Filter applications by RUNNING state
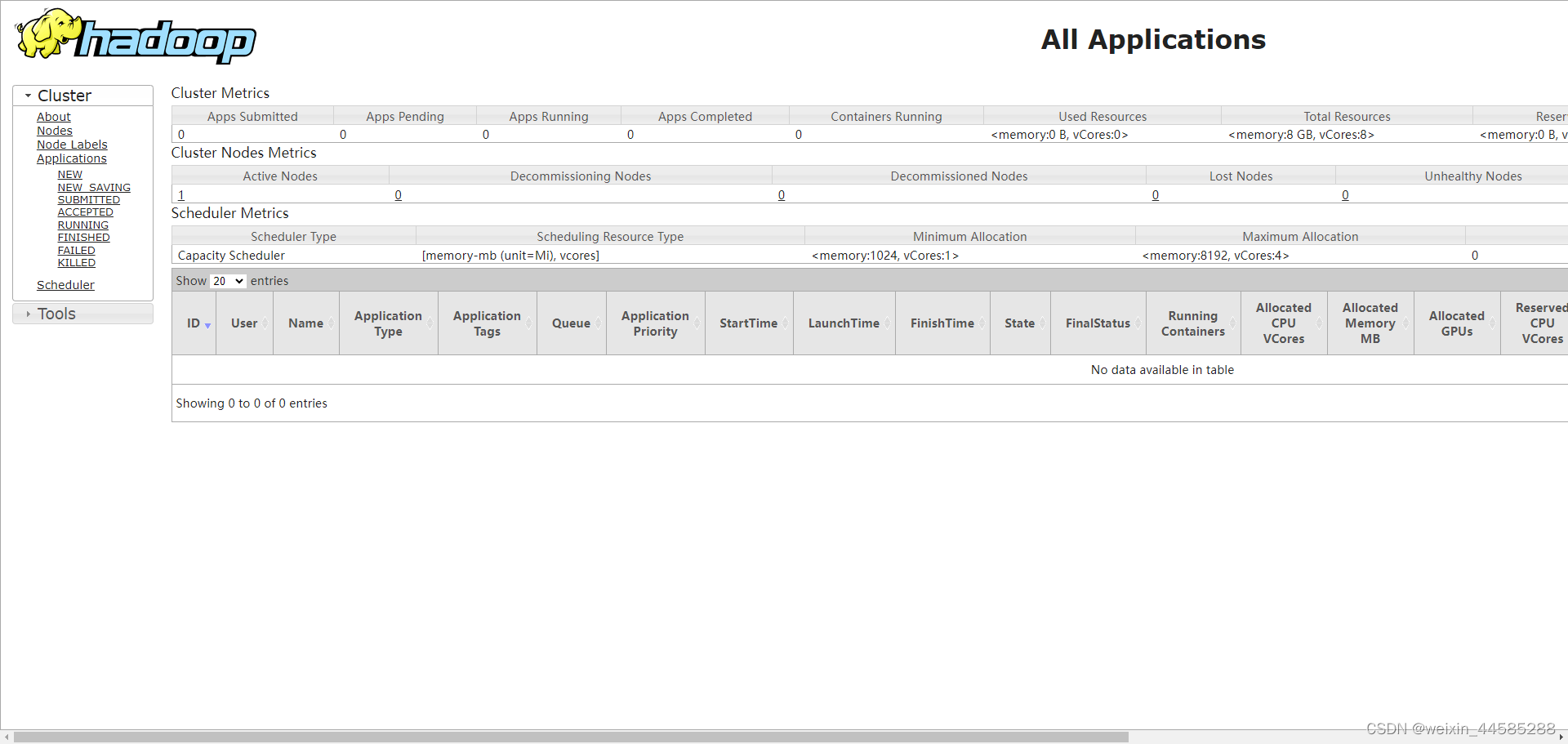 coord(82,225)
